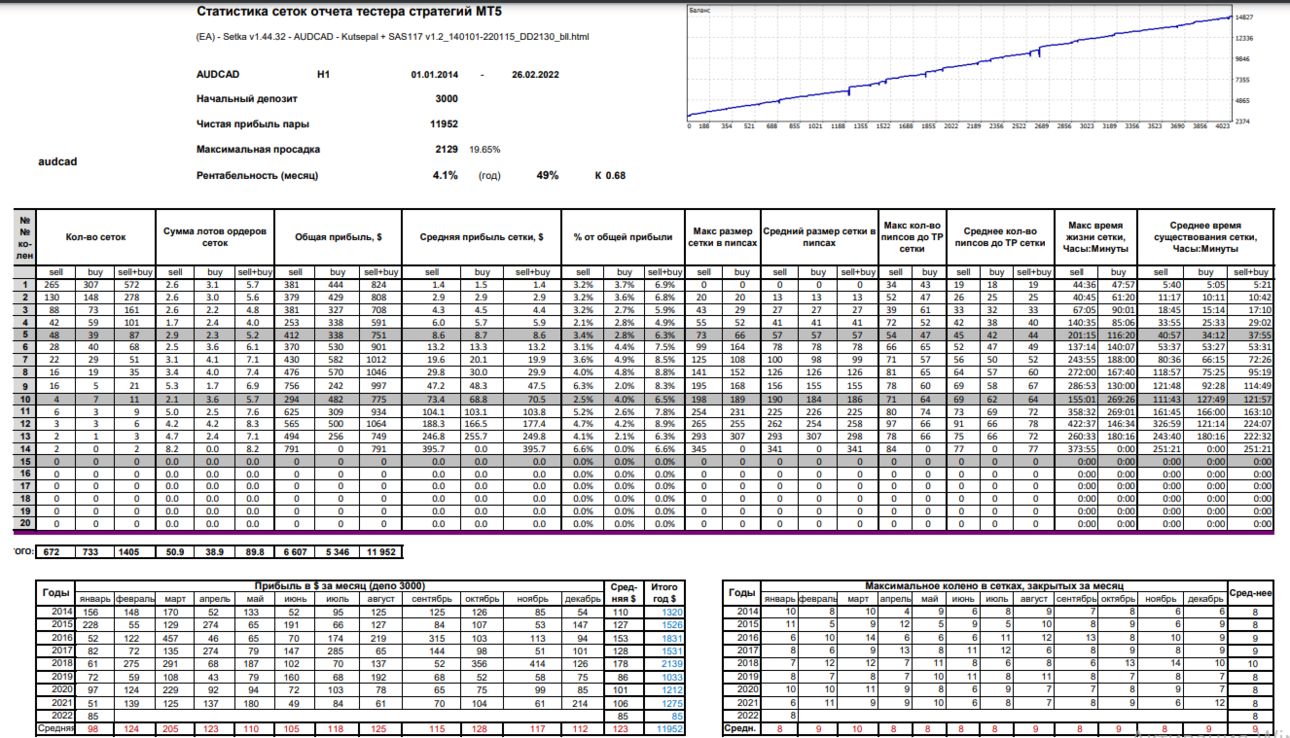Click the "% от общей прибыли" column header

tap(623, 236)
